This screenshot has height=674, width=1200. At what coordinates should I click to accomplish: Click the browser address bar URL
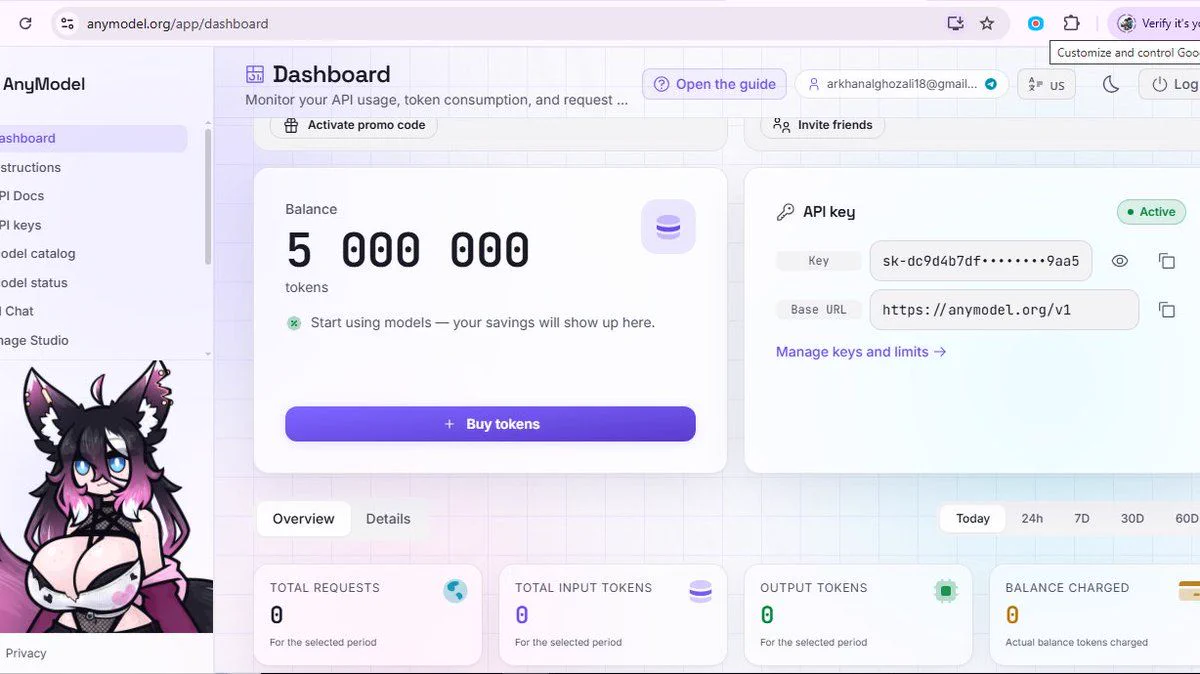(x=178, y=23)
